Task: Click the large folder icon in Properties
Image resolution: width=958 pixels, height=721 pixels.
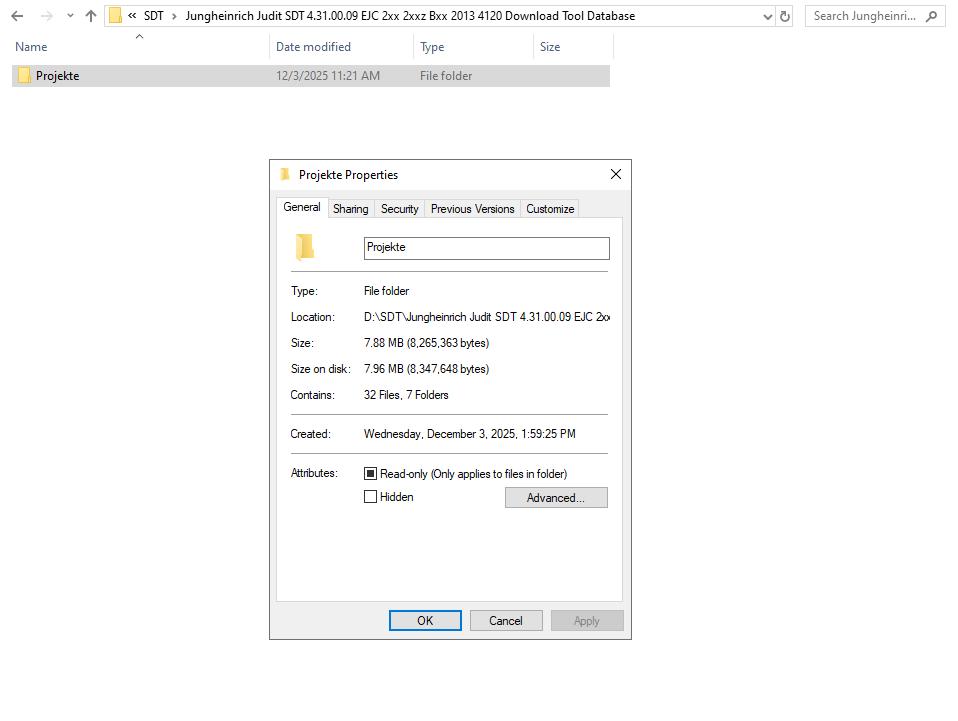Action: (305, 247)
